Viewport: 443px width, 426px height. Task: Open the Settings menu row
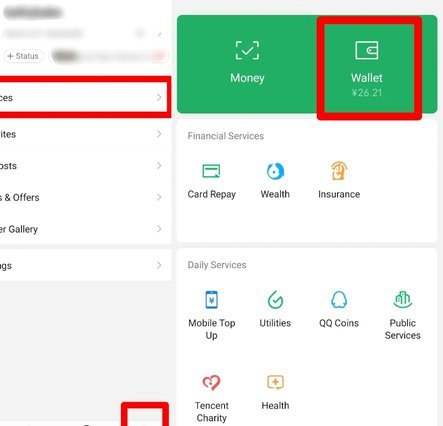[x=86, y=265]
